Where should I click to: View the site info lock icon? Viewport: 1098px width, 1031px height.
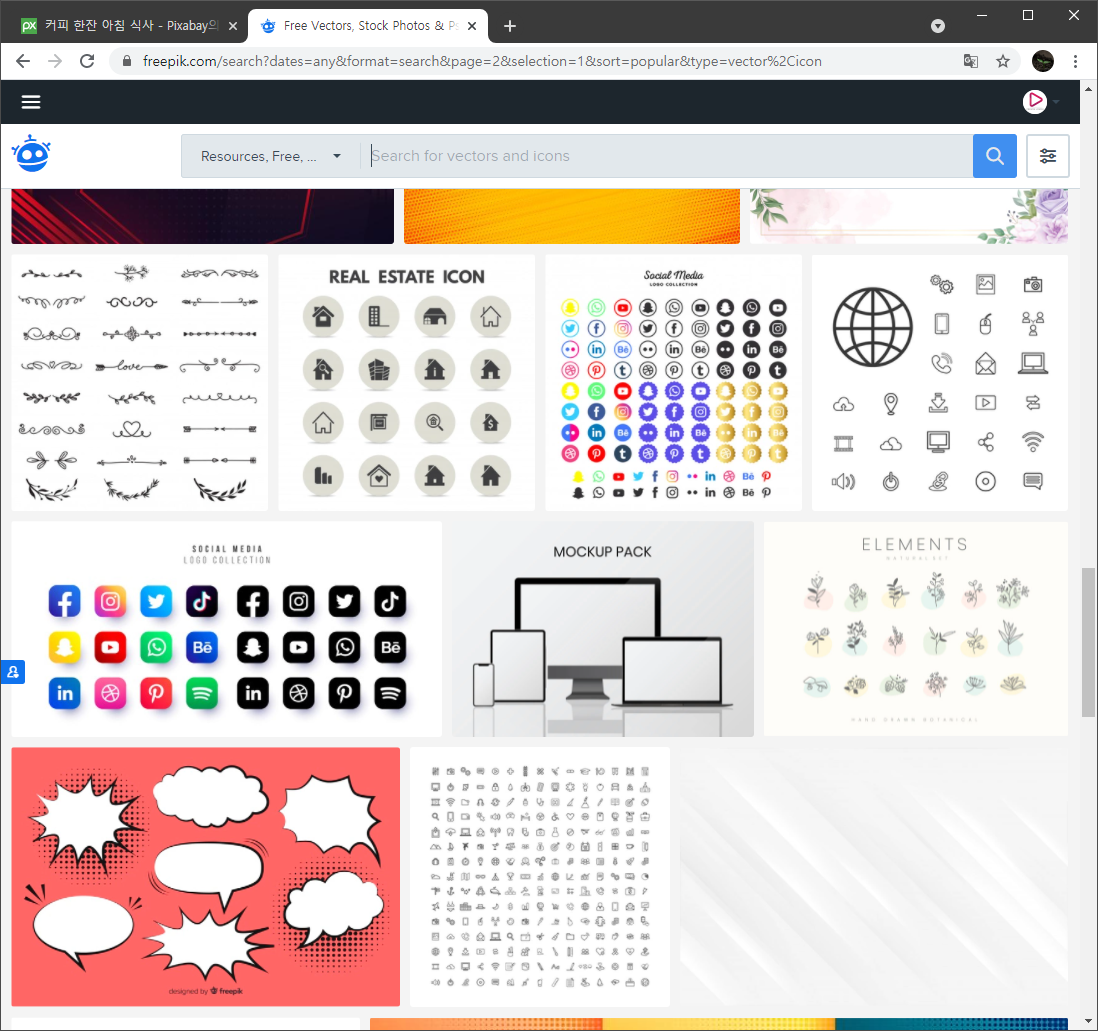(127, 61)
